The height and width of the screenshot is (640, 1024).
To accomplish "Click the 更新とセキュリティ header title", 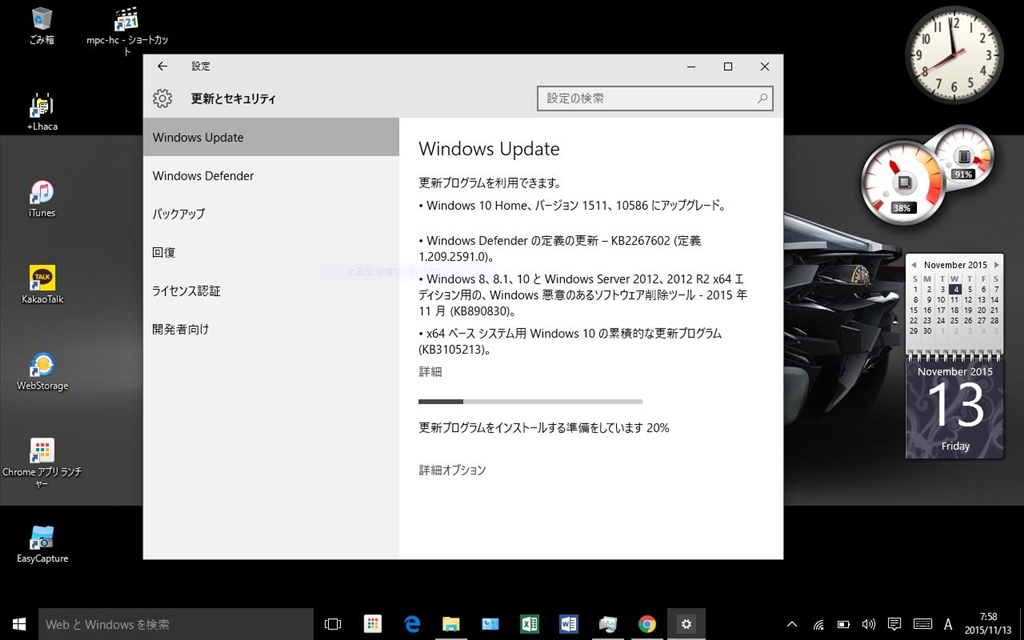I will pos(233,99).
